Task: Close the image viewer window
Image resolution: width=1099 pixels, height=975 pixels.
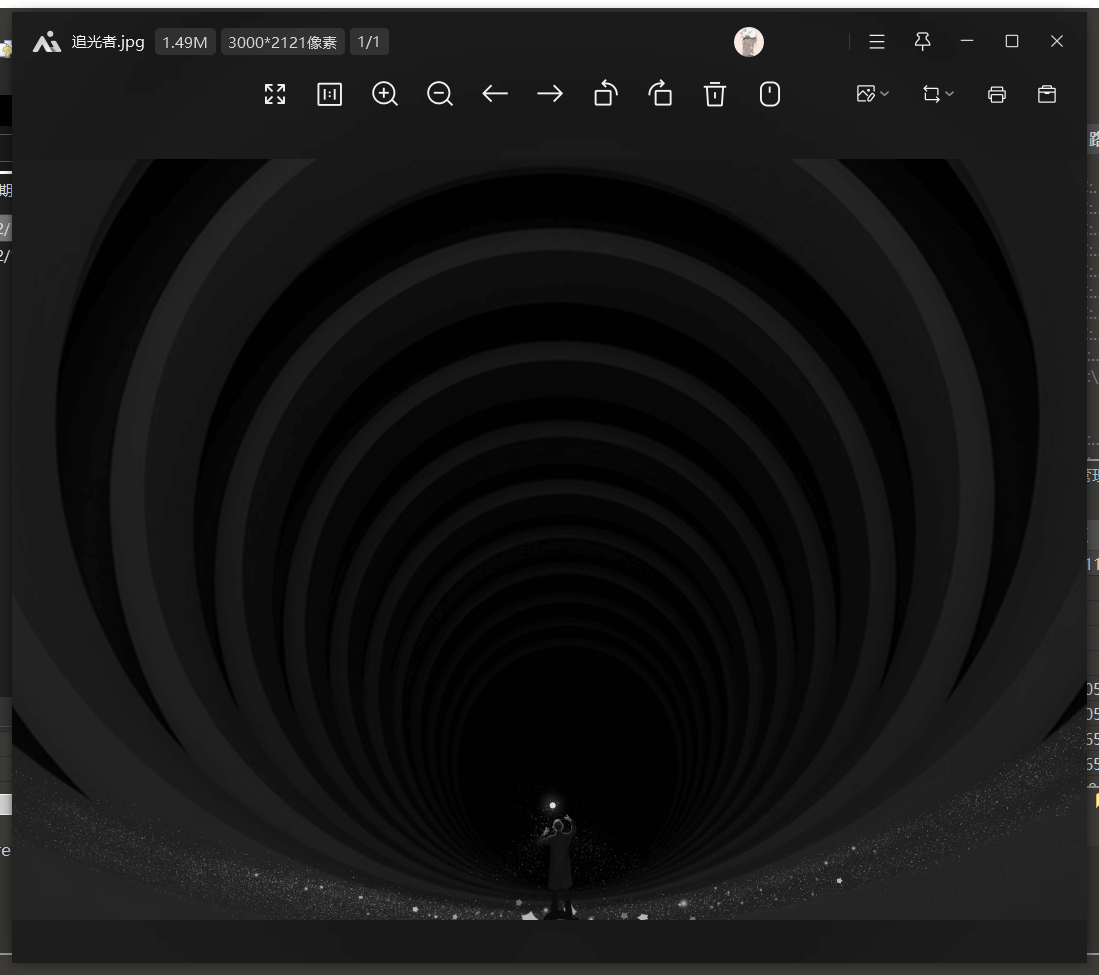Action: pyautogui.click(x=1057, y=41)
